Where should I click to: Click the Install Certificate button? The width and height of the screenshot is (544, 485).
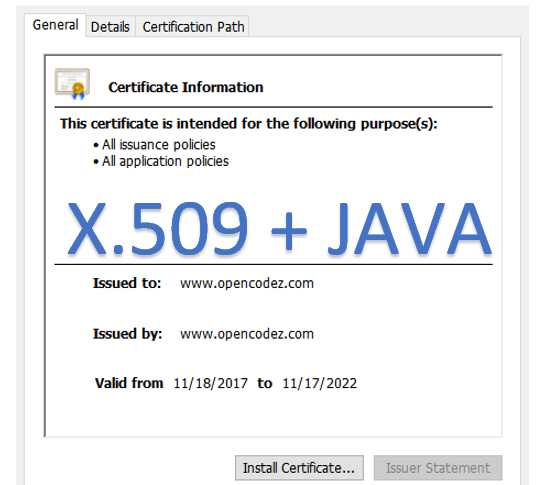tap(299, 468)
